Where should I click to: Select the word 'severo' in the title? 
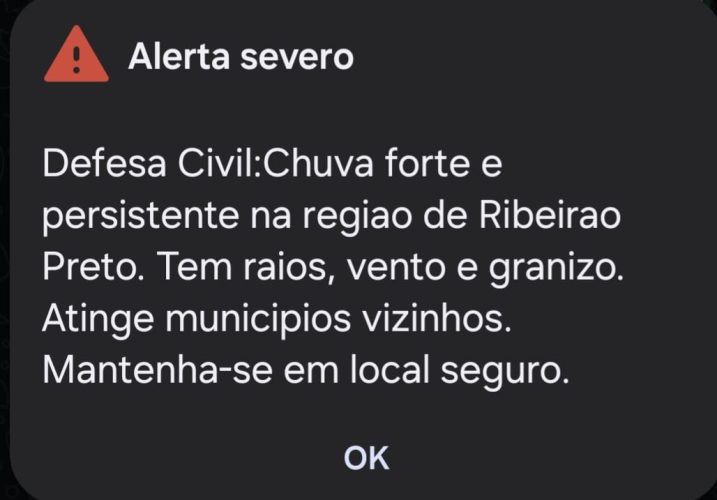(x=297, y=58)
